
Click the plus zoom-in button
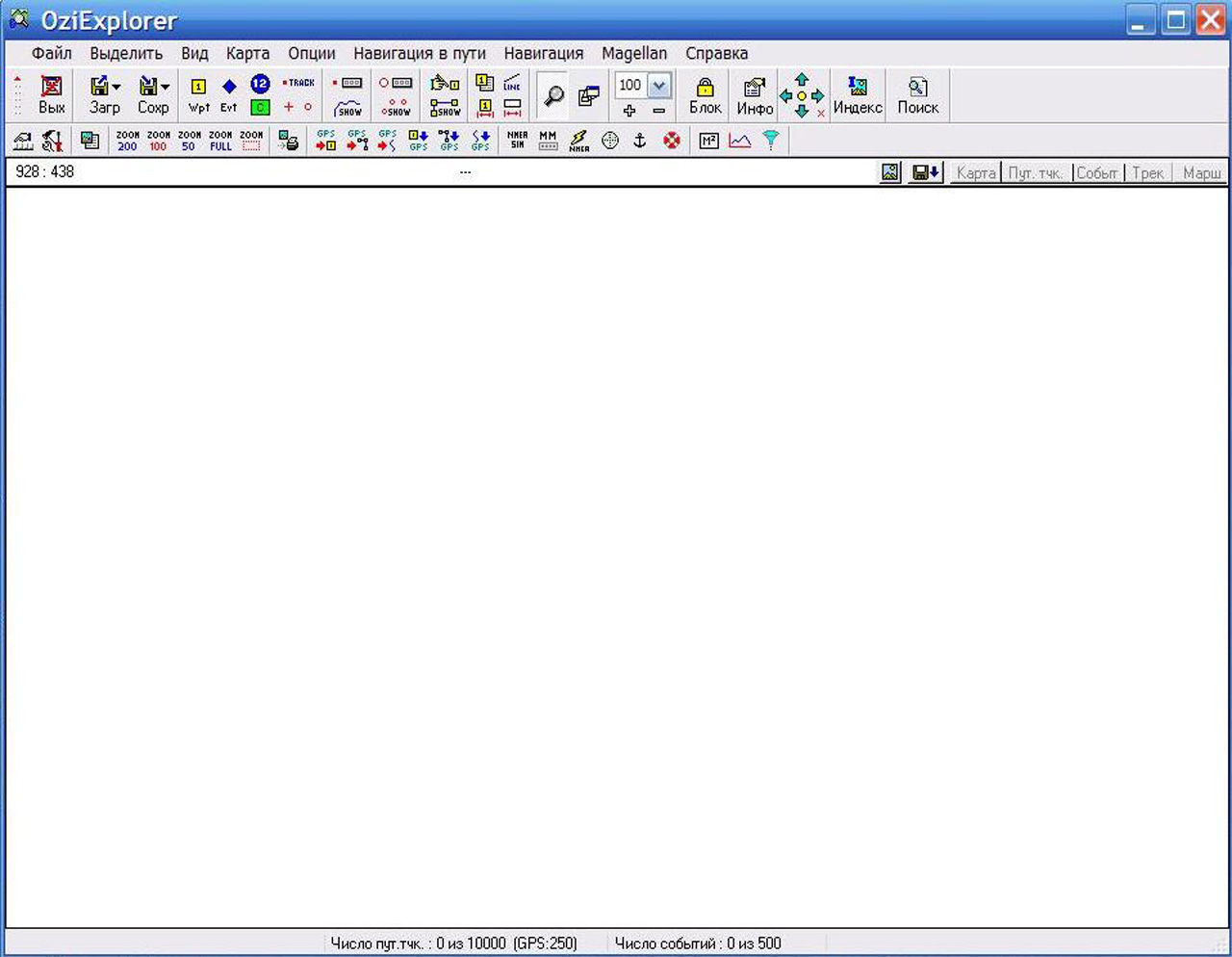[x=629, y=111]
